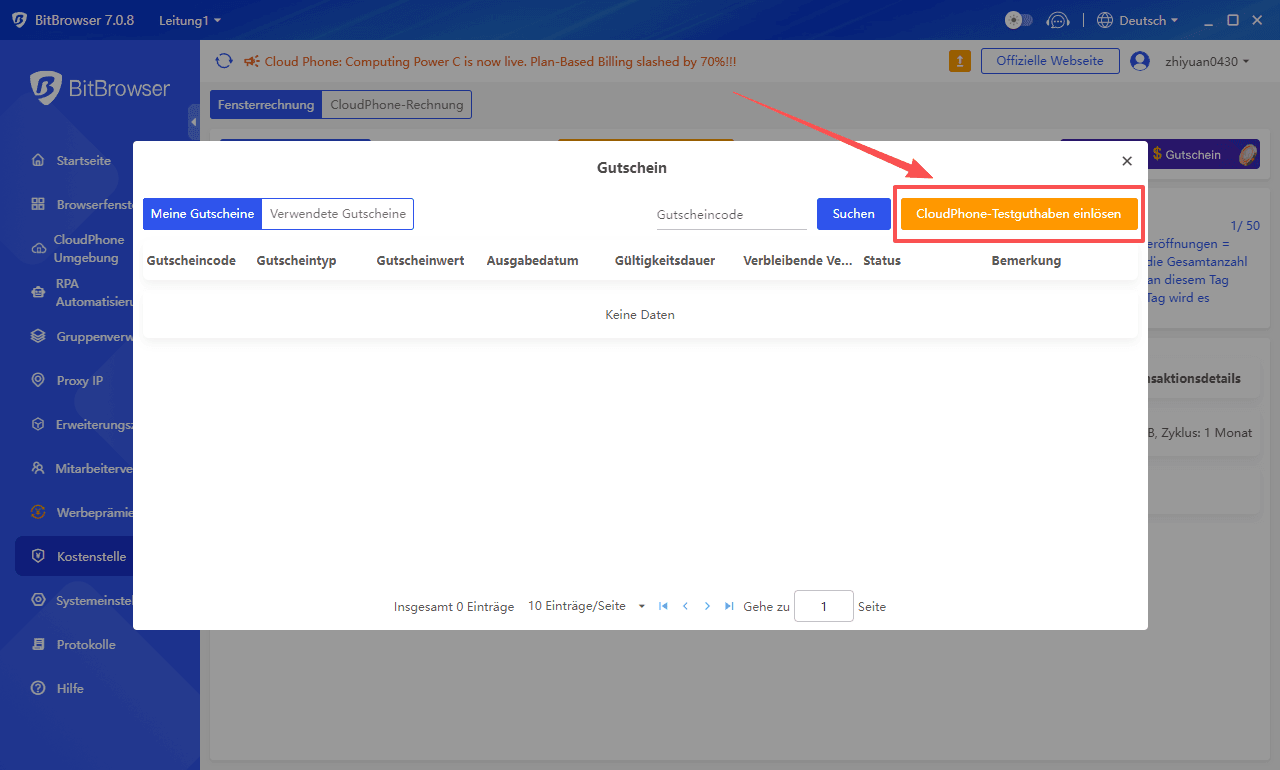Open the Werbeprämie rewards section
The image size is (1280, 770).
click(85, 512)
